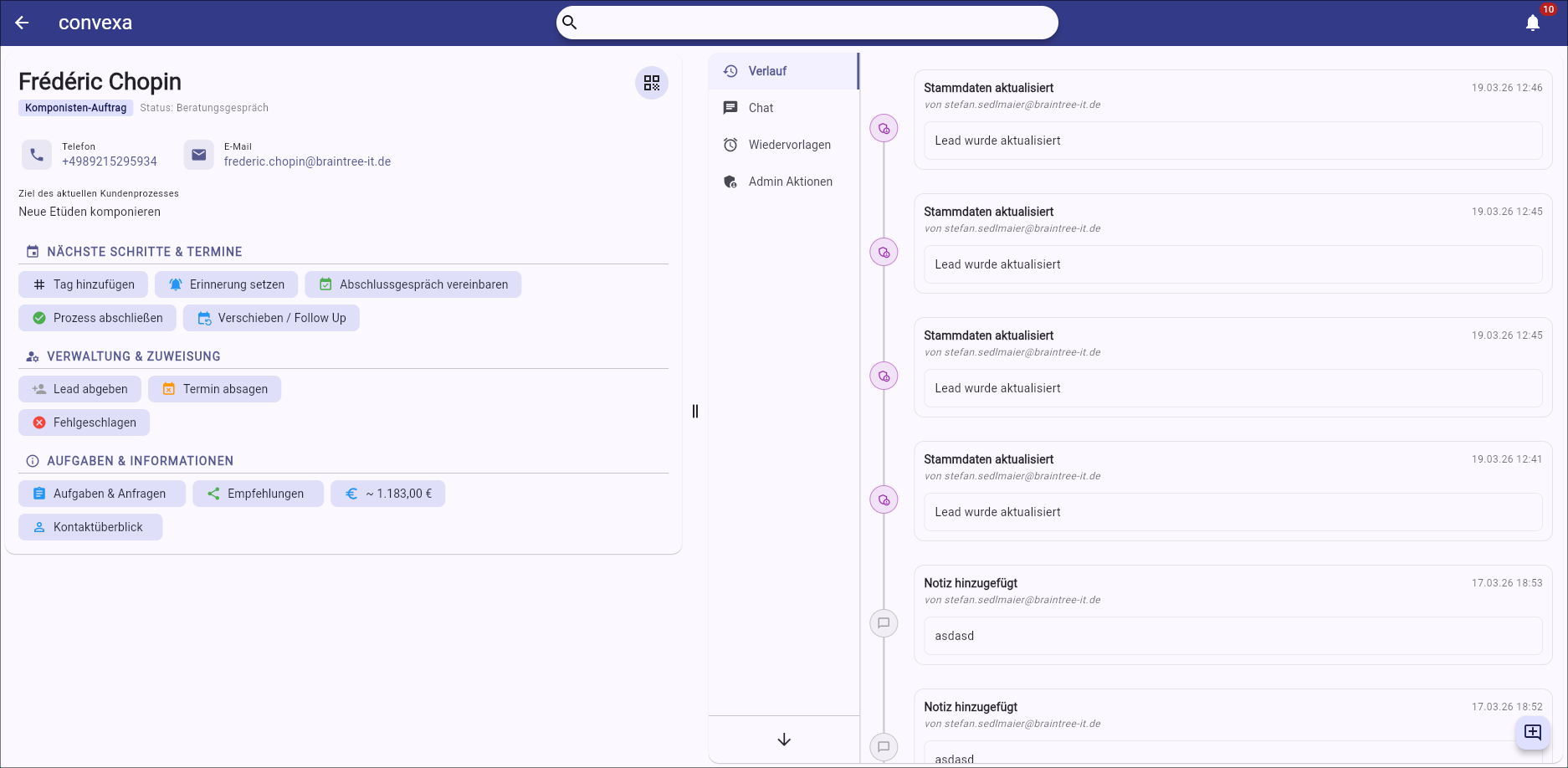Open the add note floating icon
Viewport: 1568px width, 768px height.
point(1532,733)
